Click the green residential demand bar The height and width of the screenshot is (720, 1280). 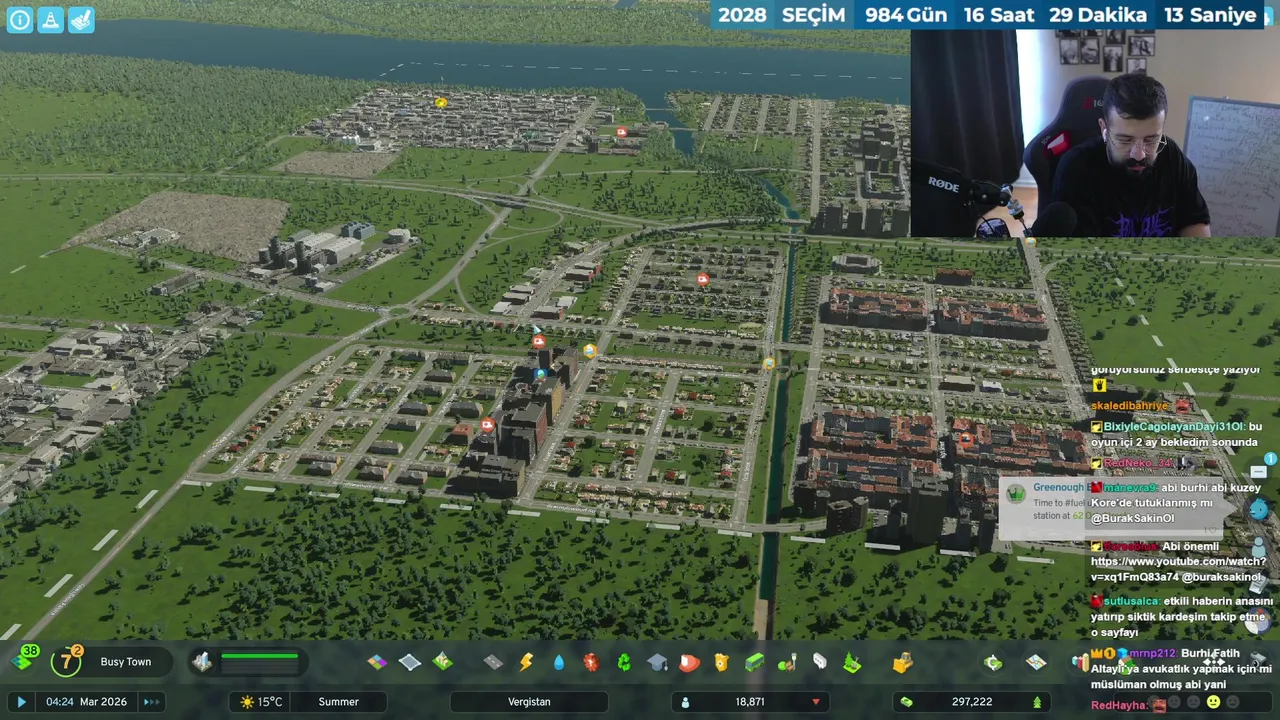[x=259, y=657]
